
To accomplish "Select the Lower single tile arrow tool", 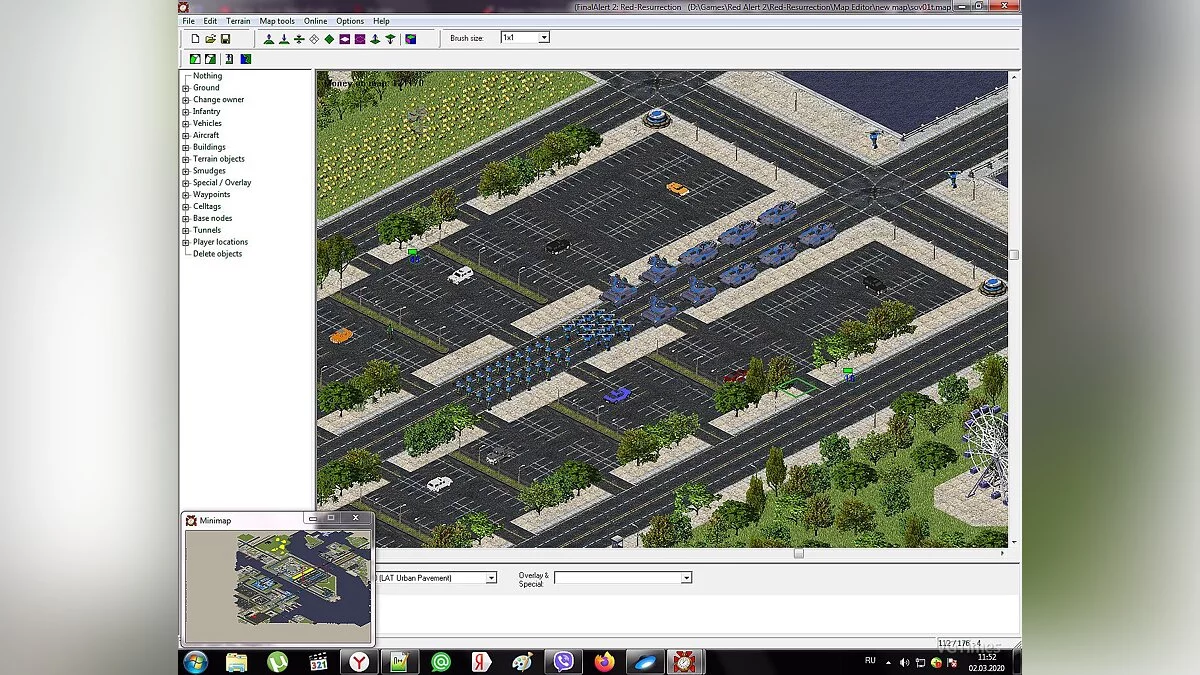I will coord(390,39).
